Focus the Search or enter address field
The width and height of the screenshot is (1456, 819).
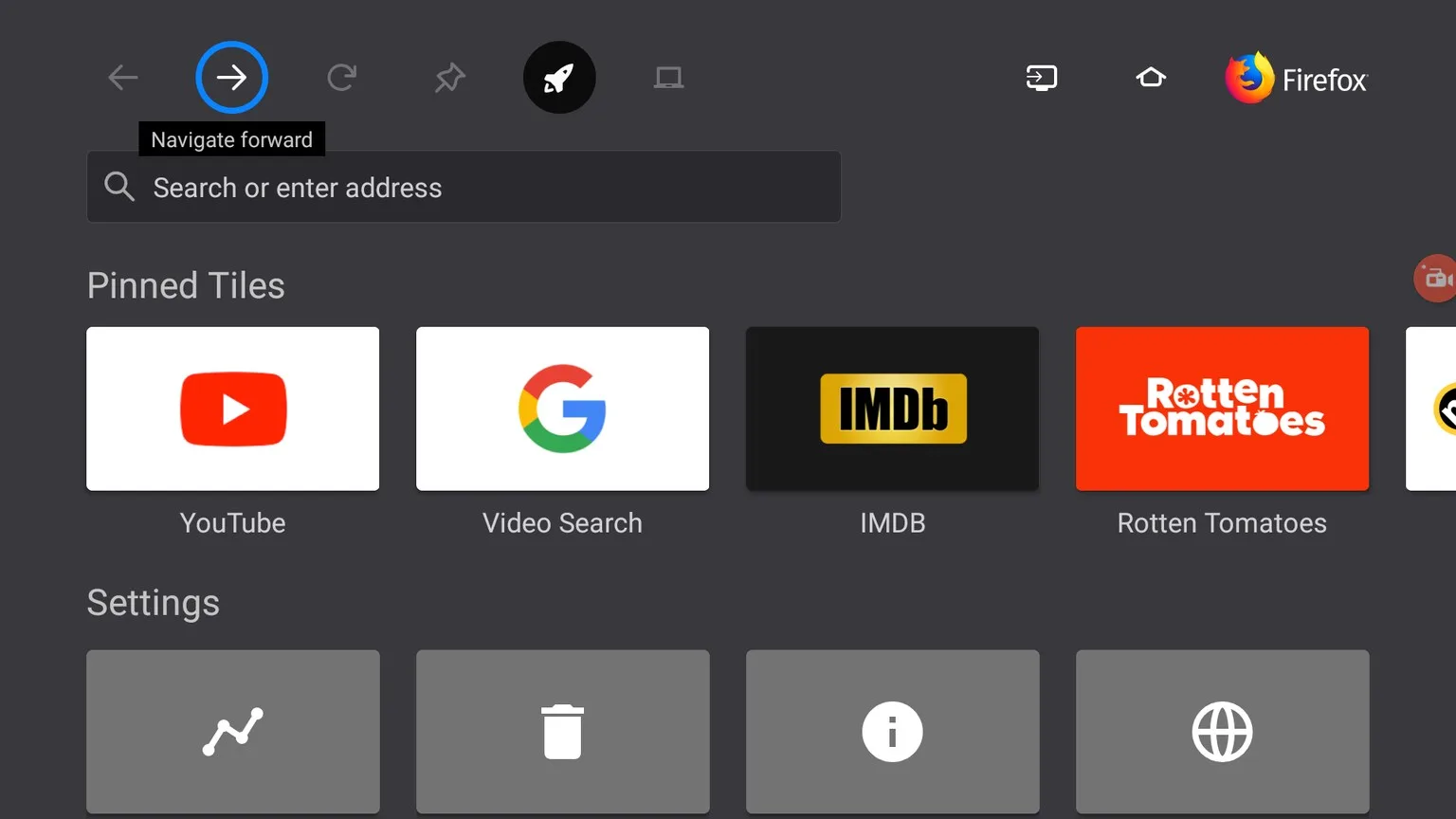pos(464,187)
